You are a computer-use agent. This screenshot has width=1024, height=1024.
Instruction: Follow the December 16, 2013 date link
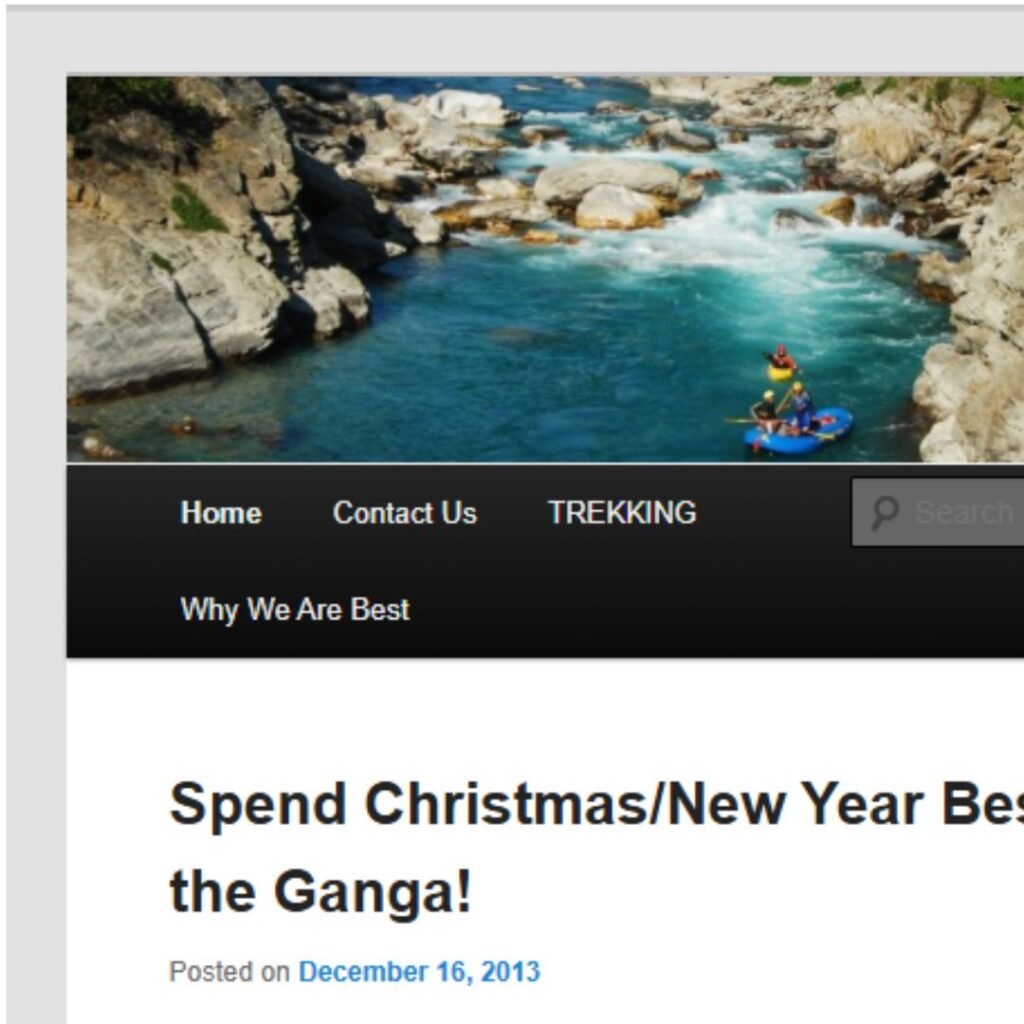tap(419, 972)
